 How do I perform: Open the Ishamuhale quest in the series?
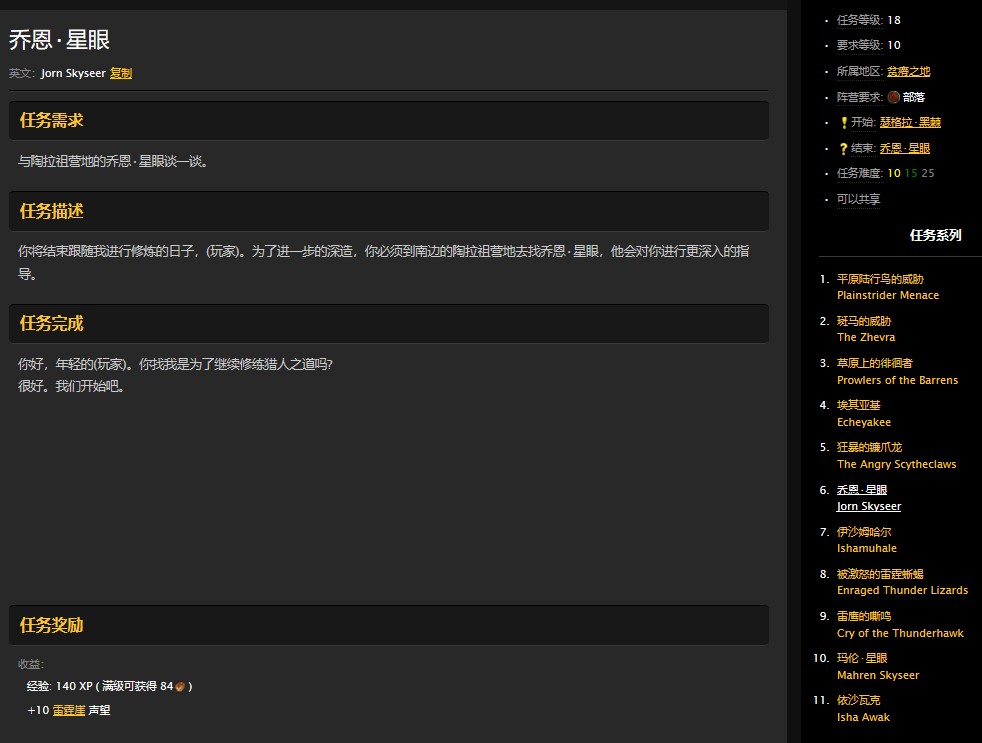pos(866,548)
